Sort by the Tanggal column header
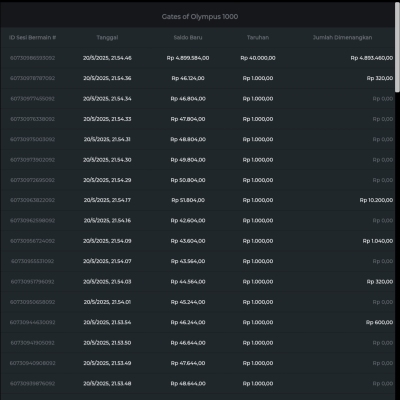Screen dimensions: 400x400 107,38
